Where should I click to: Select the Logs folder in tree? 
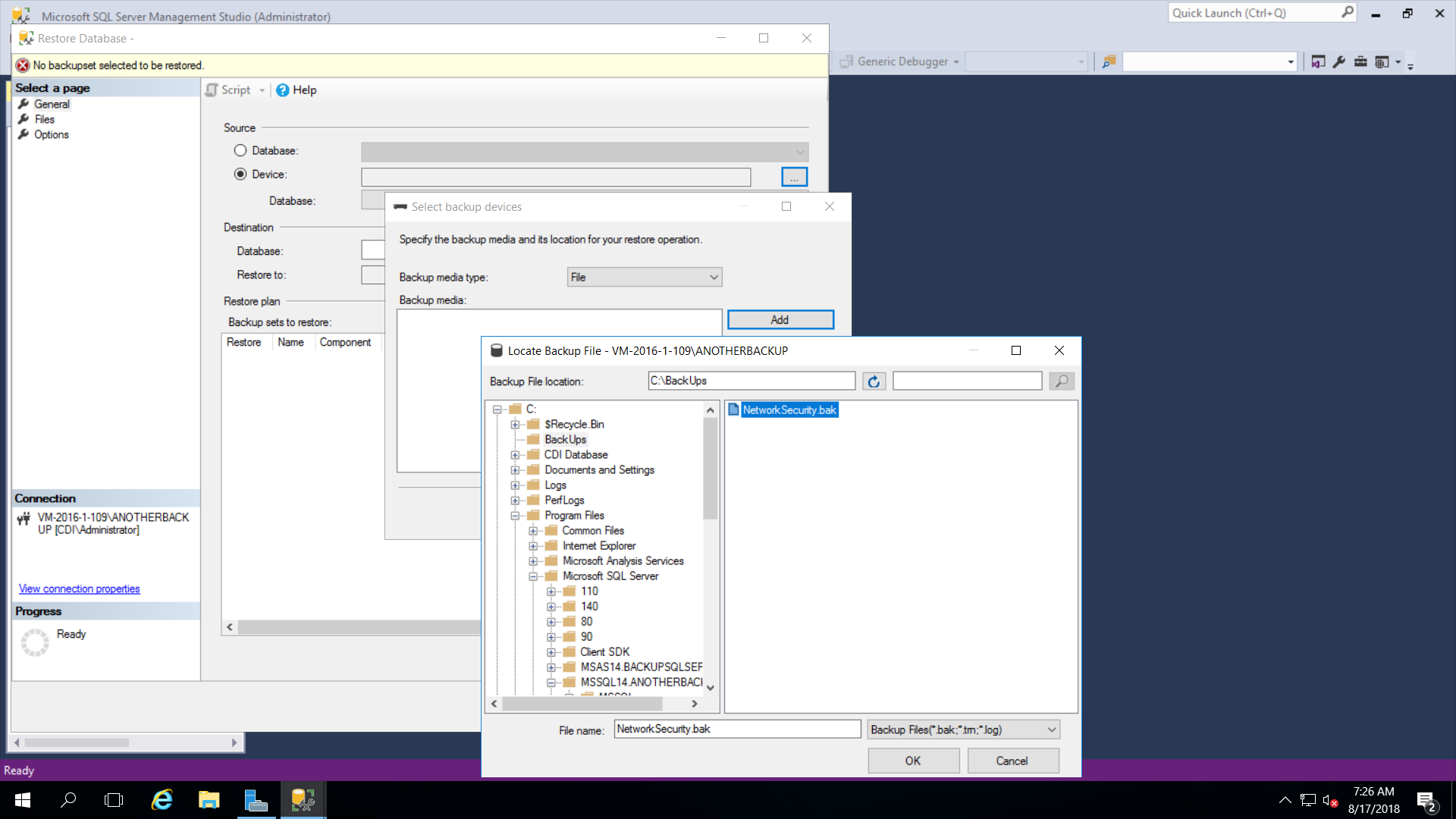pos(555,485)
